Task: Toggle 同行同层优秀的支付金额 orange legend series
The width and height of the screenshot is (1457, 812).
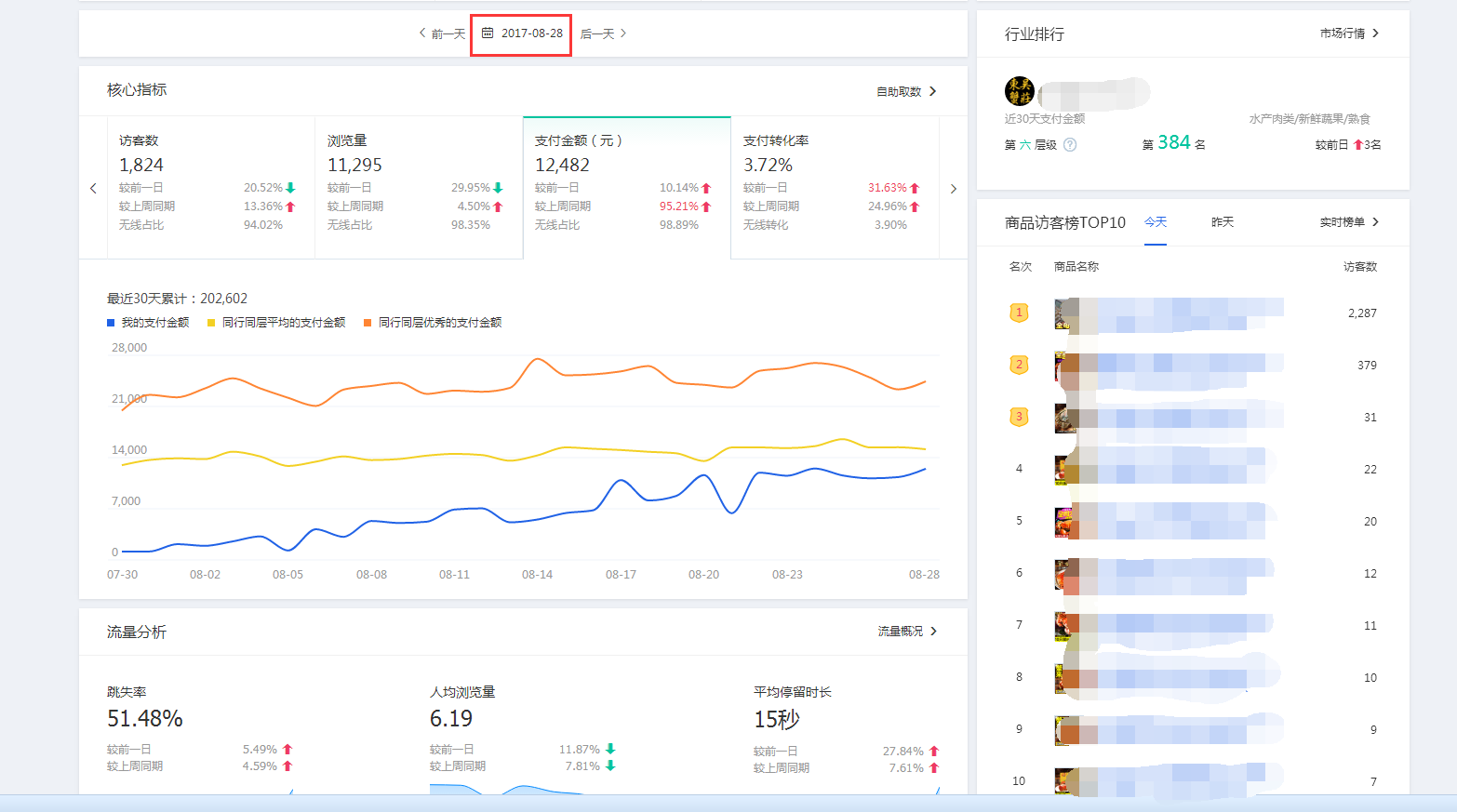Action: (x=433, y=323)
